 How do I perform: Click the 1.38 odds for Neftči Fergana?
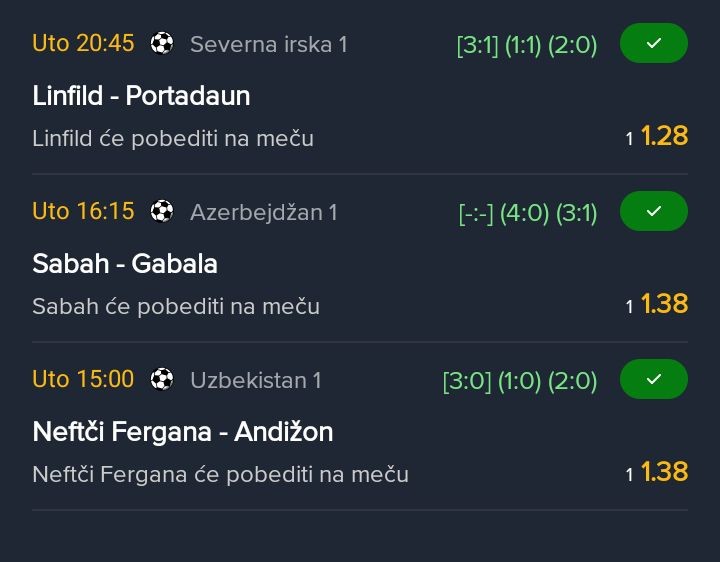coord(664,472)
